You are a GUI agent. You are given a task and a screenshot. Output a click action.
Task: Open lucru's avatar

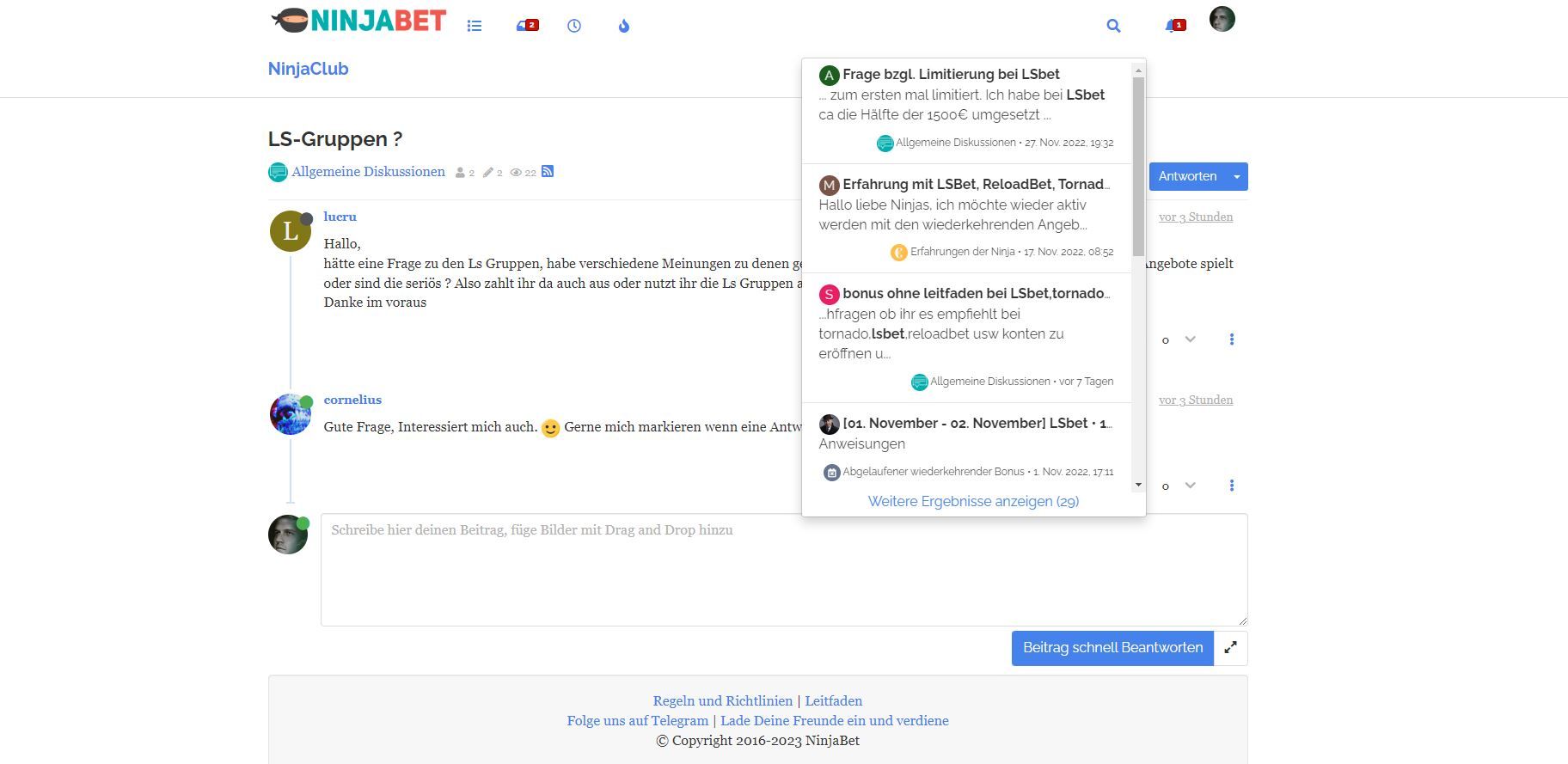tap(291, 231)
